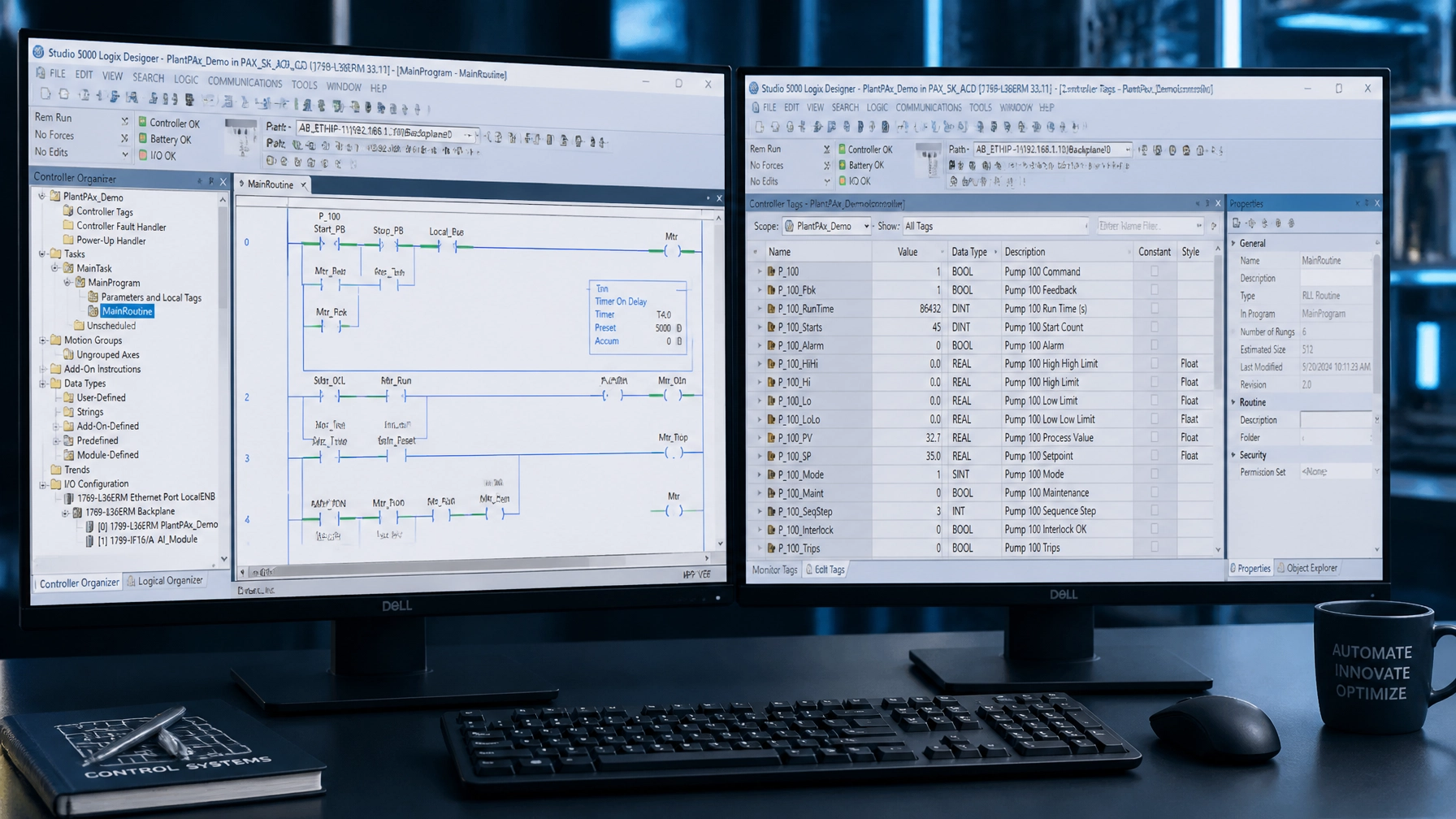Image resolution: width=1456 pixels, height=819 pixels.
Task: Open the LOGIC menu in the MainRoutine window
Action: 186,80
